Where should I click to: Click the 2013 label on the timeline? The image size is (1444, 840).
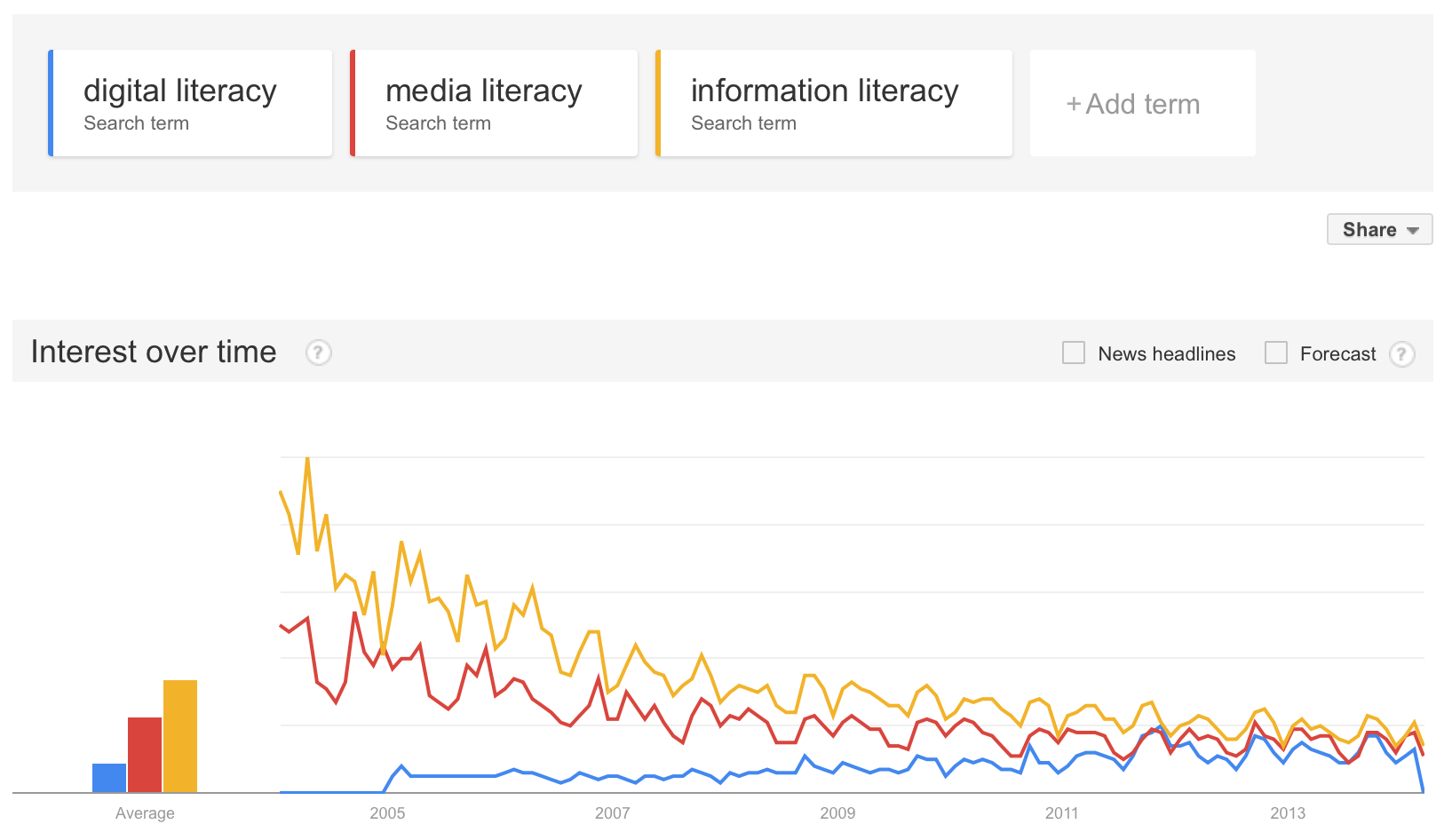tap(1288, 813)
